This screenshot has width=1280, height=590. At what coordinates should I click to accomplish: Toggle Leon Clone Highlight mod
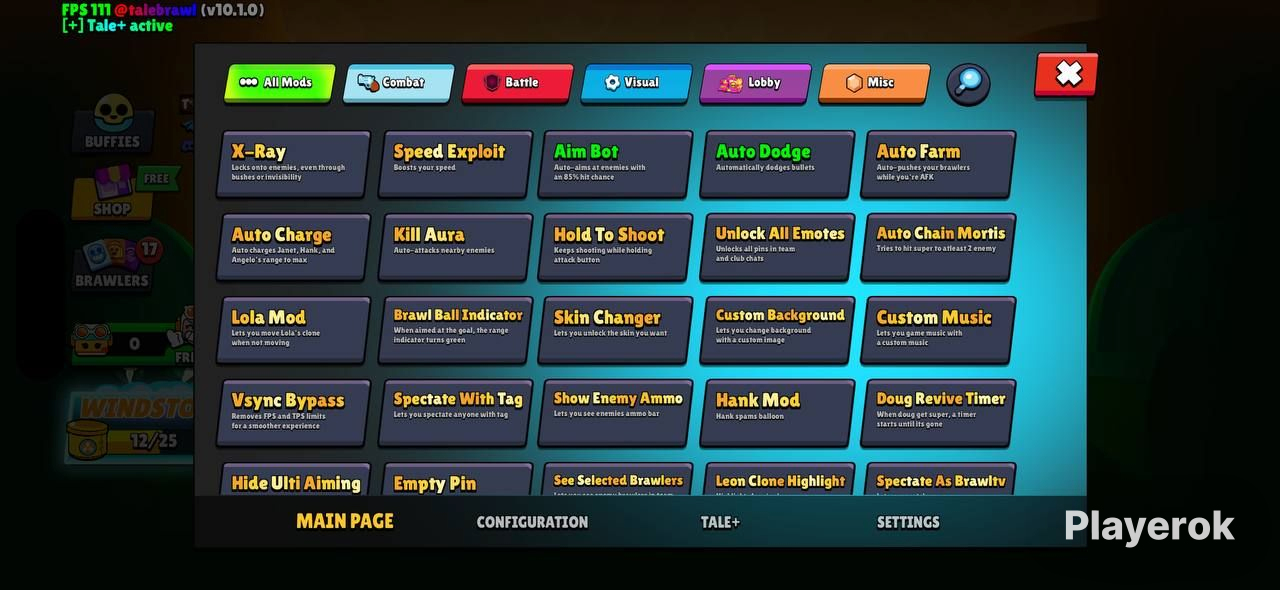[x=777, y=480]
